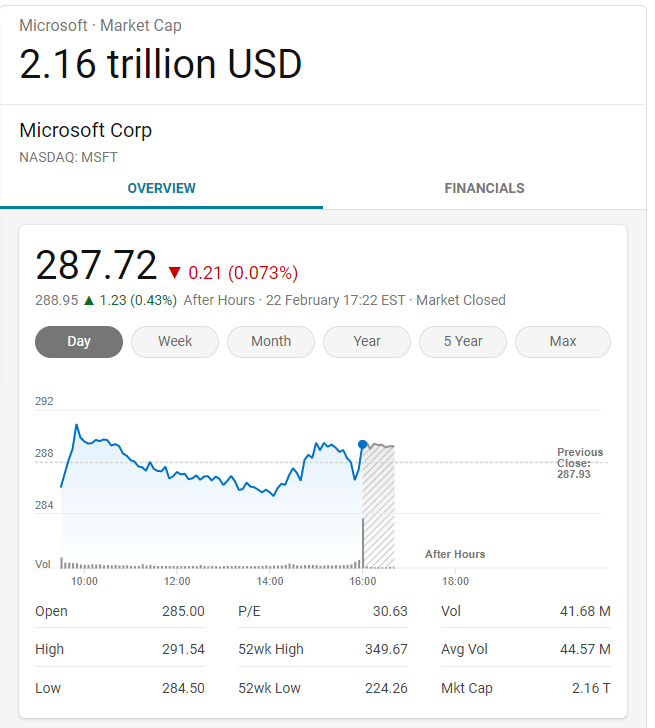655x728 pixels.
Task: Click the Microsoft Corp company name
Action: (x=86, y=131)
